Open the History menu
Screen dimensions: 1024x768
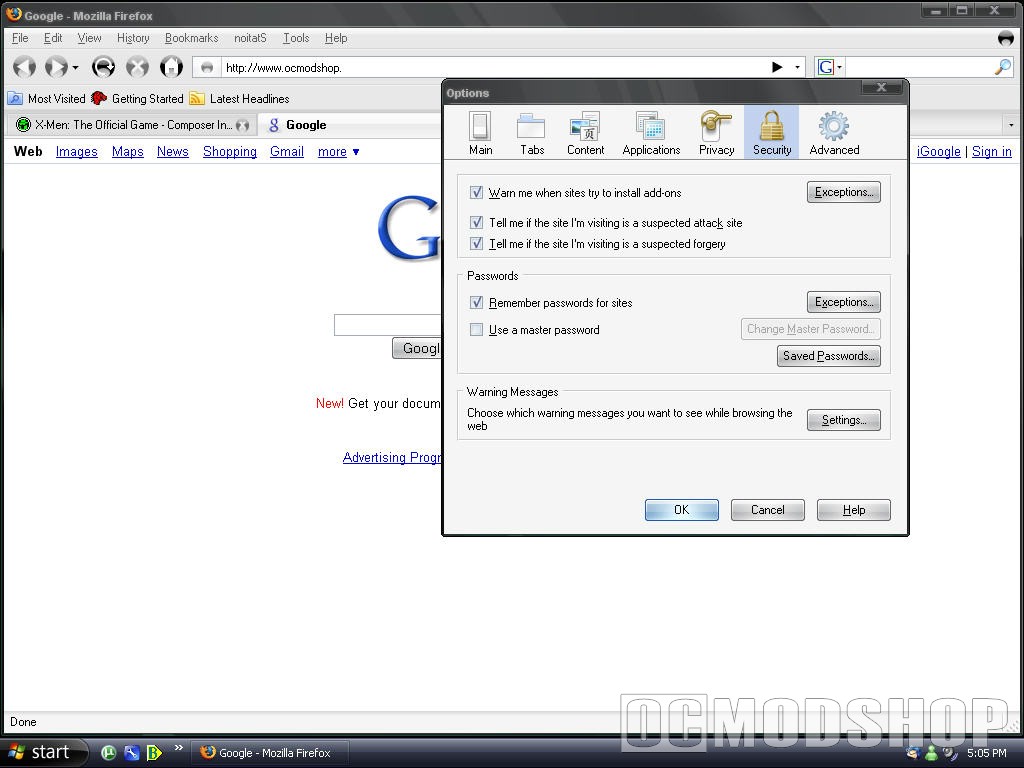click(x=133, y=38)
